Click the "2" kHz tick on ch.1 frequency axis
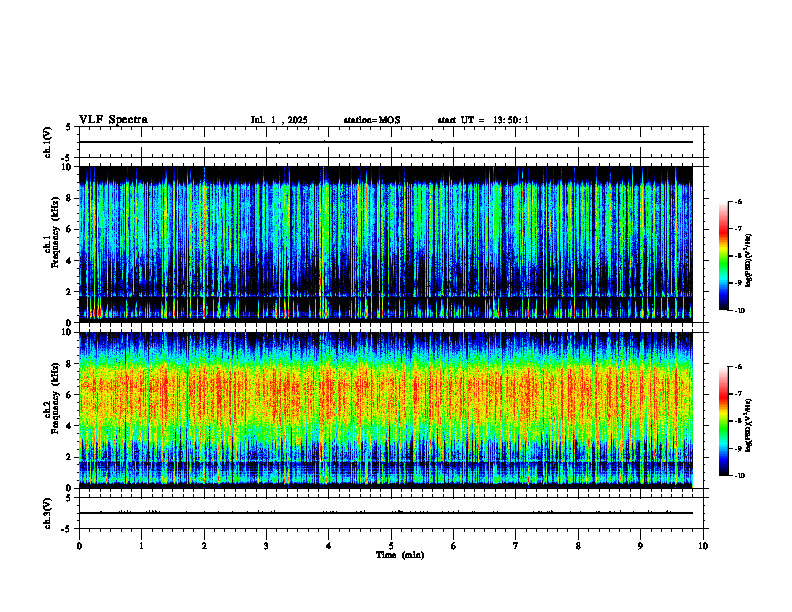Screen dimensions: 792x612 70,291
